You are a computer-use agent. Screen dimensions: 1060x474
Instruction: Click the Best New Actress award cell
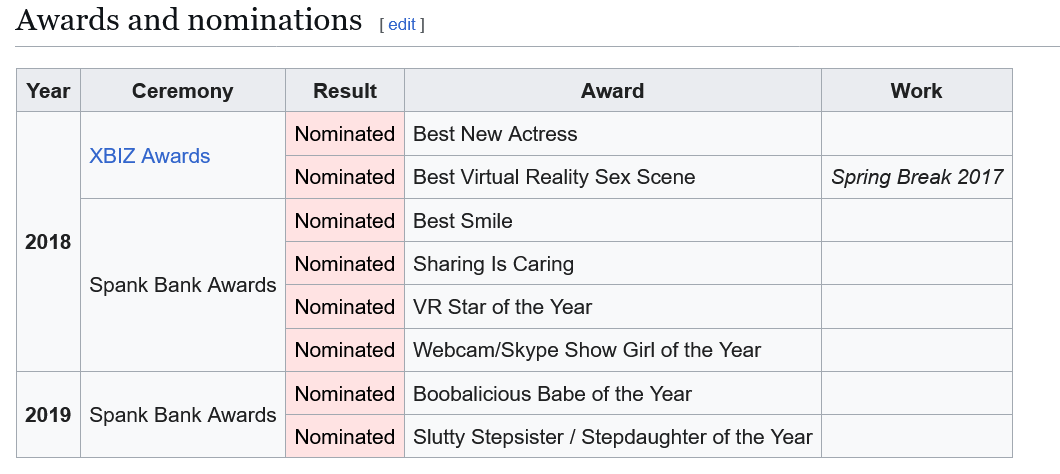click(x=495, y=134)
